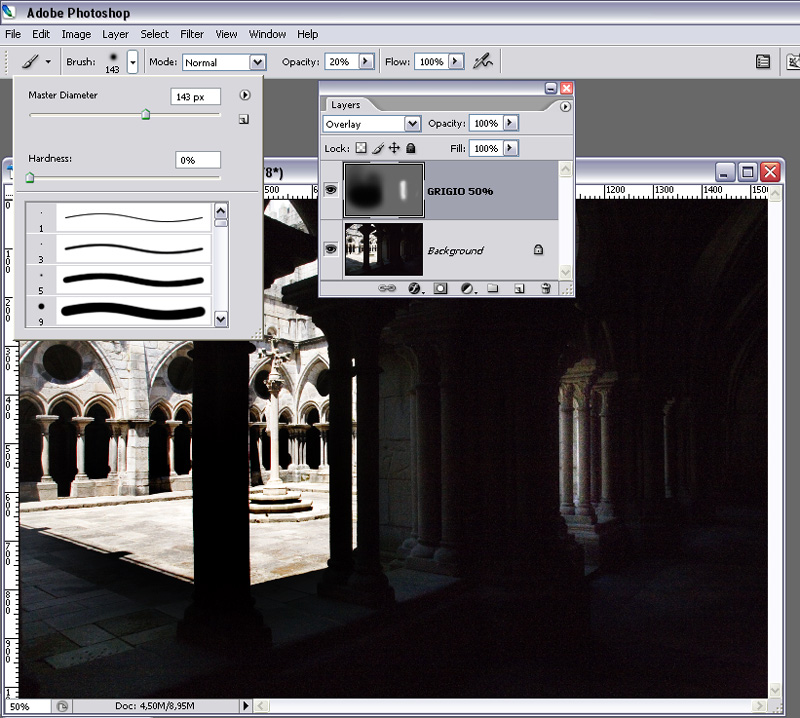The image size is (800, 718).
Task: Create a new layer from Layers panel
Action: tap(519, 288)
